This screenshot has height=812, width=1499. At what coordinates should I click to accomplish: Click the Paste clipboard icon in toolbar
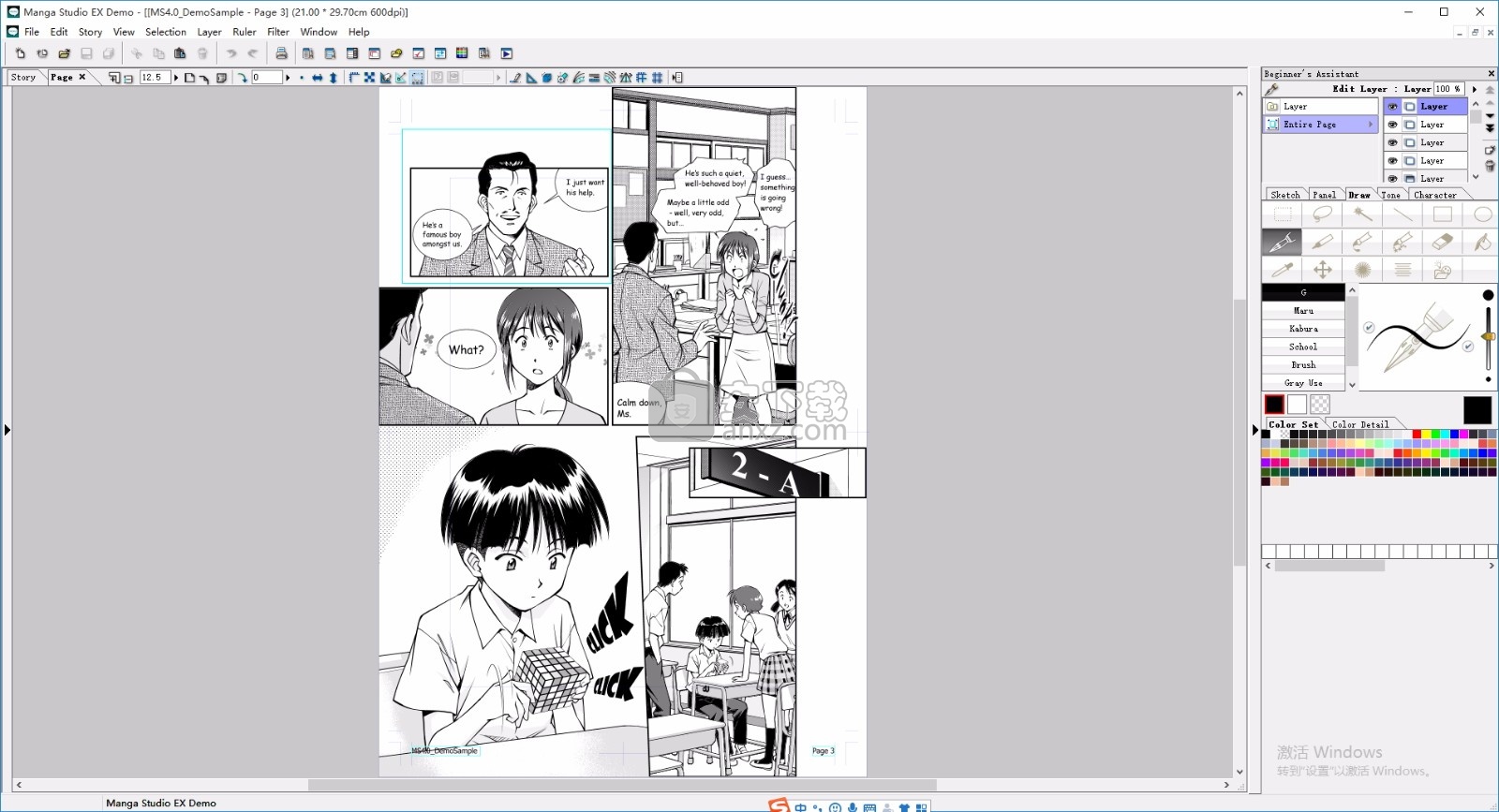click(180, 53)
